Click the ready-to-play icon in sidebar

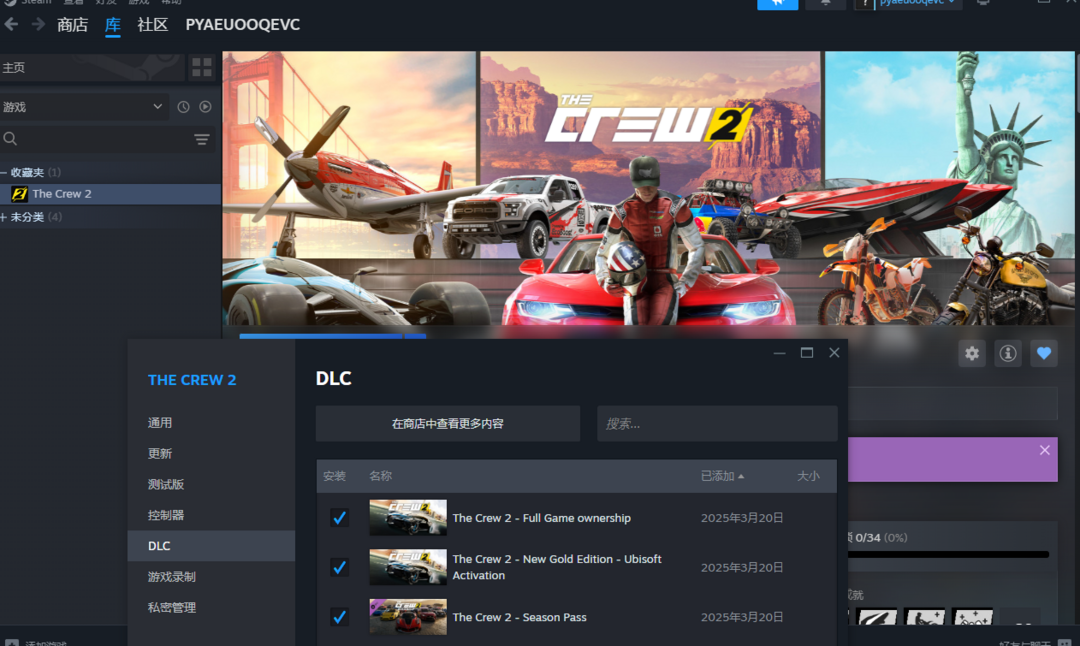tap(205, 107)
